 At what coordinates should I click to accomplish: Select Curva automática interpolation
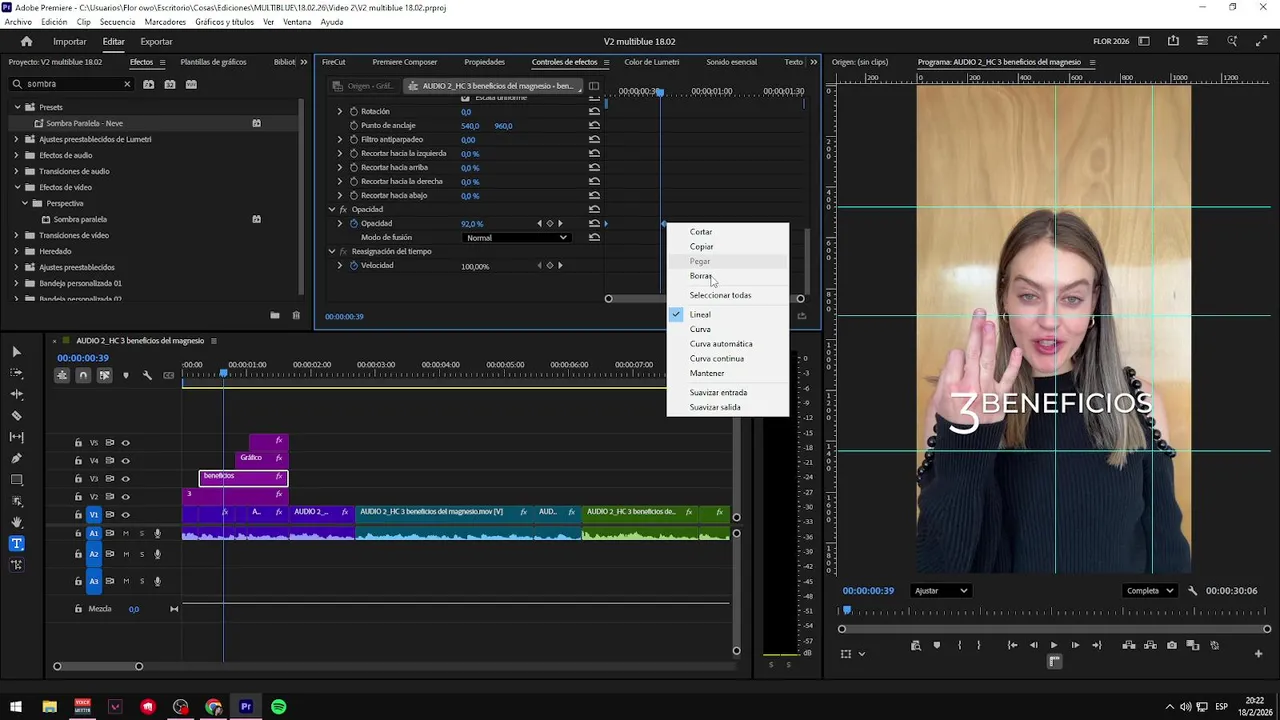[721, 344]
